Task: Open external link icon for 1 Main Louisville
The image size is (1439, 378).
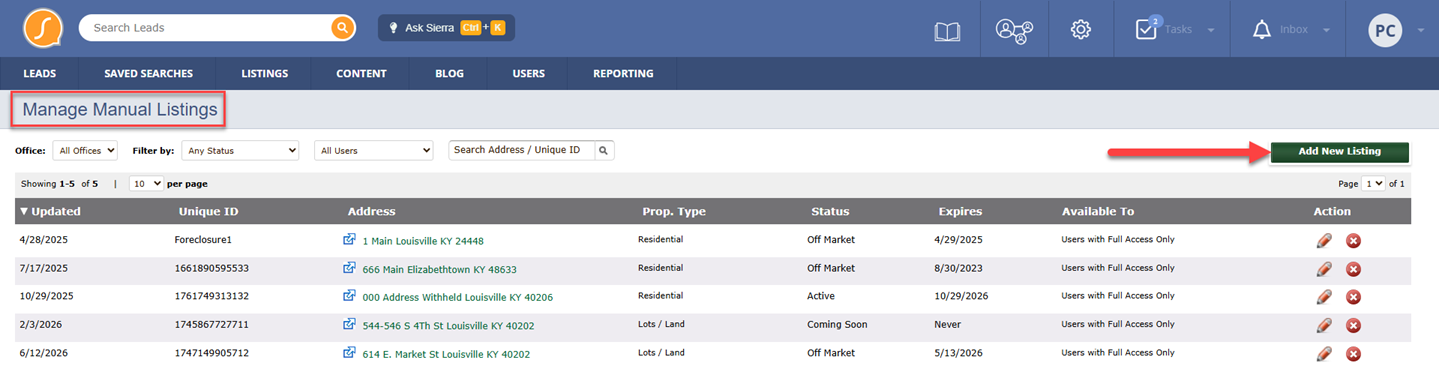Action: [349, 240]
